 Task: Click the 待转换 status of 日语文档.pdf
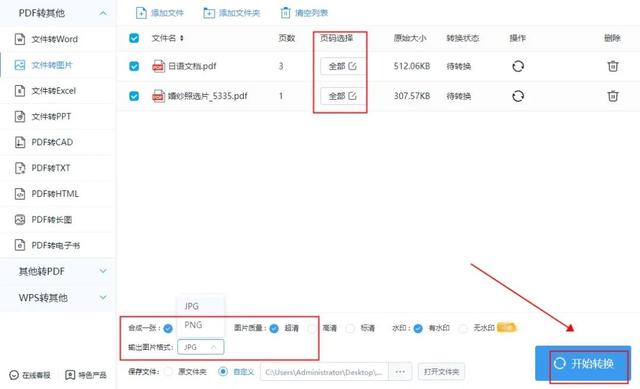(x=459, y=66)
